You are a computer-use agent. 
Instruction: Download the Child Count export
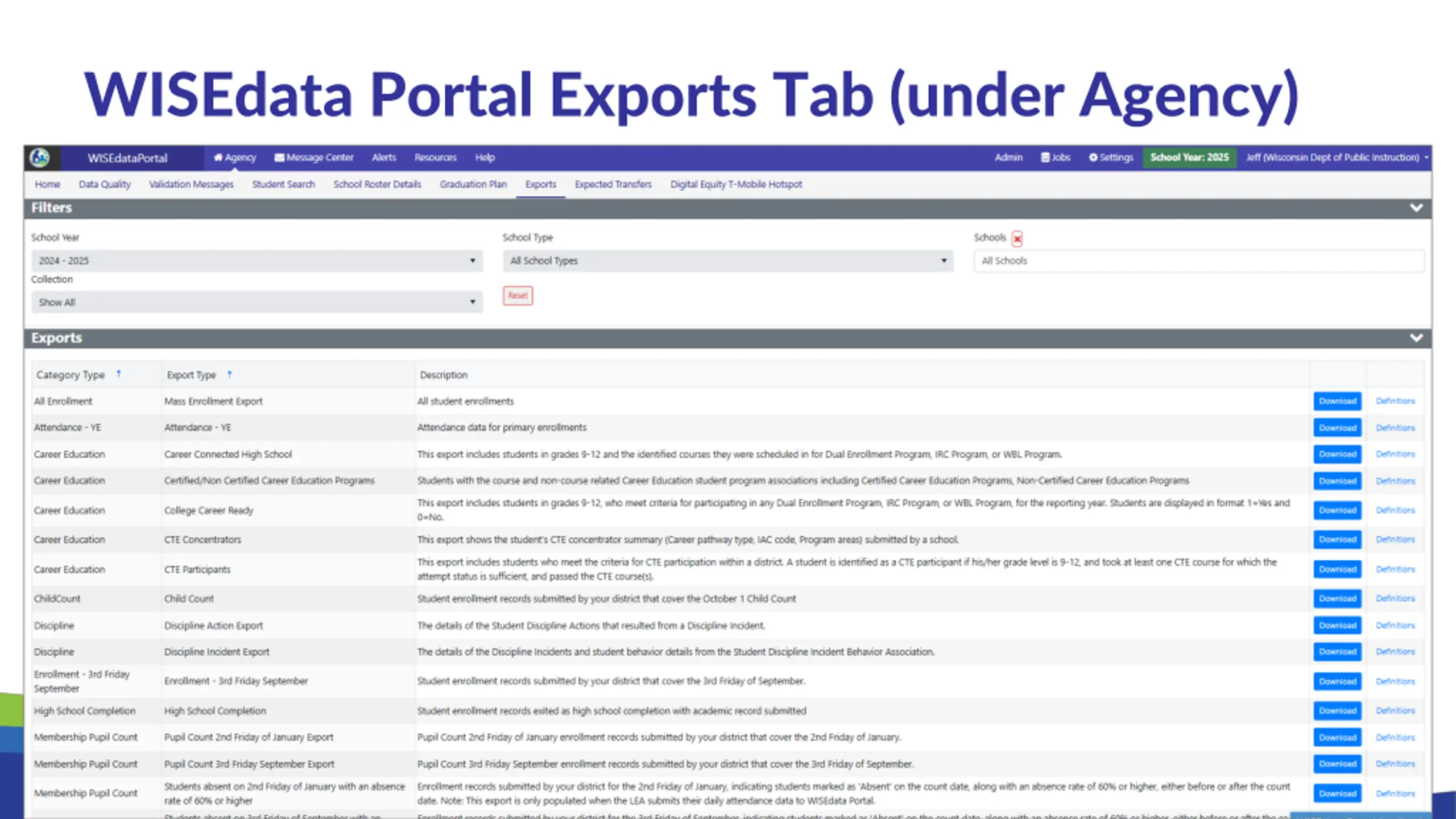tap(1337, 599)
